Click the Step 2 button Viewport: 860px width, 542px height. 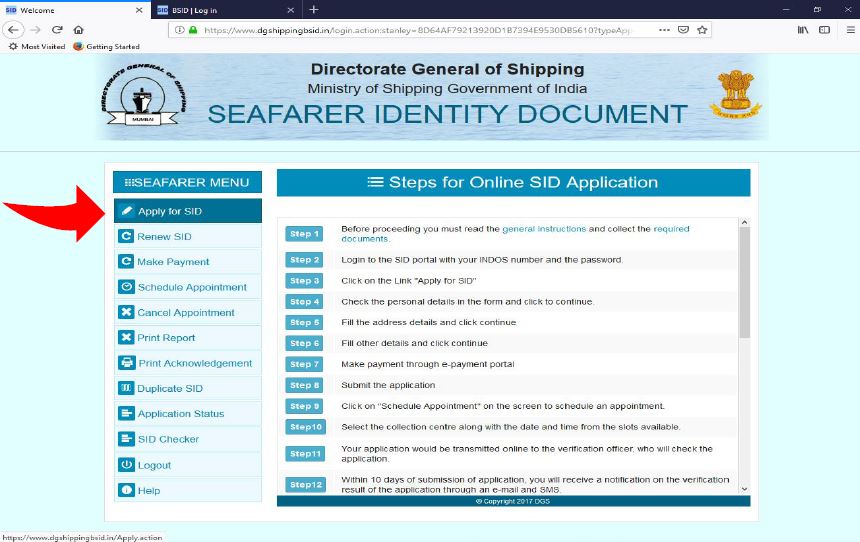304,259
